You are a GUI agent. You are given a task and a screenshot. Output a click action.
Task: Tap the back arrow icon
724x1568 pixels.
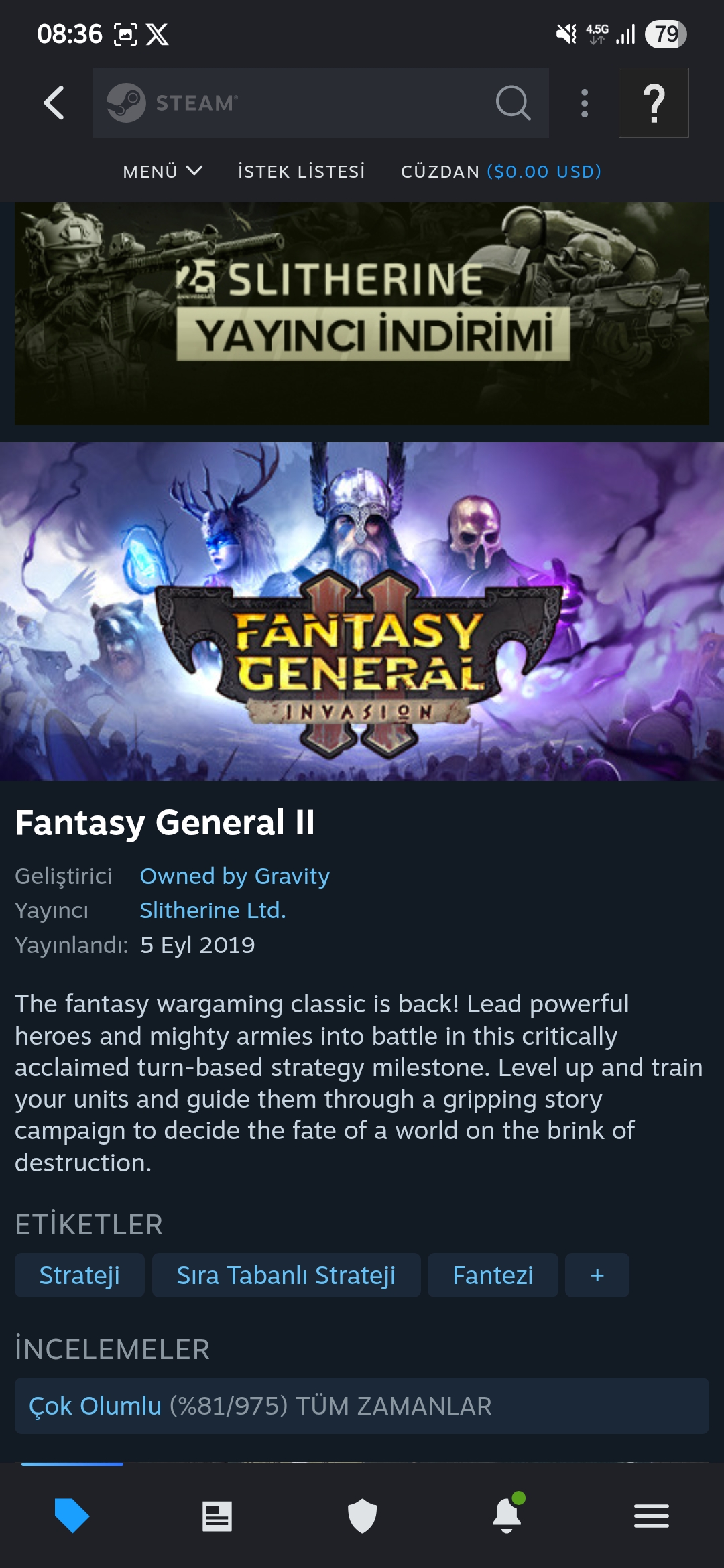click(x=54, y=103)
